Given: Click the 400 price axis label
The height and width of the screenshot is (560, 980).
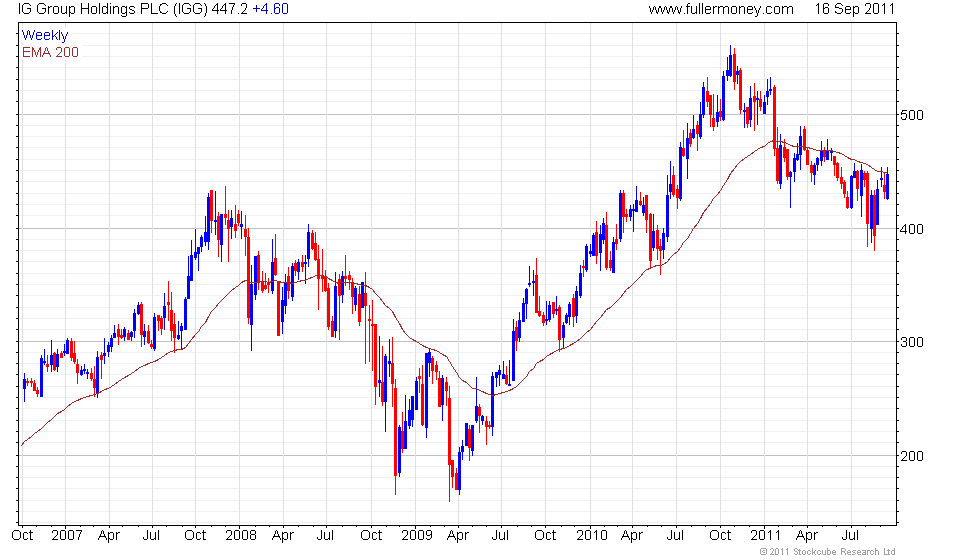Looking at the screenshot, I should click(x=911, y=229).
